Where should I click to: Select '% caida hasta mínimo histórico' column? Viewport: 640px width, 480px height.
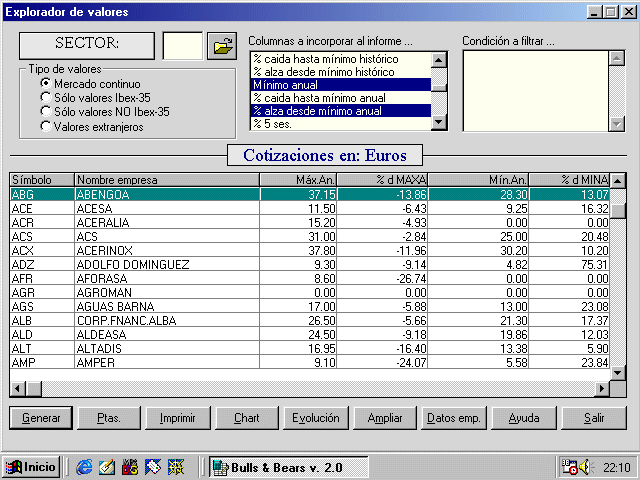[x=341, y=59]
